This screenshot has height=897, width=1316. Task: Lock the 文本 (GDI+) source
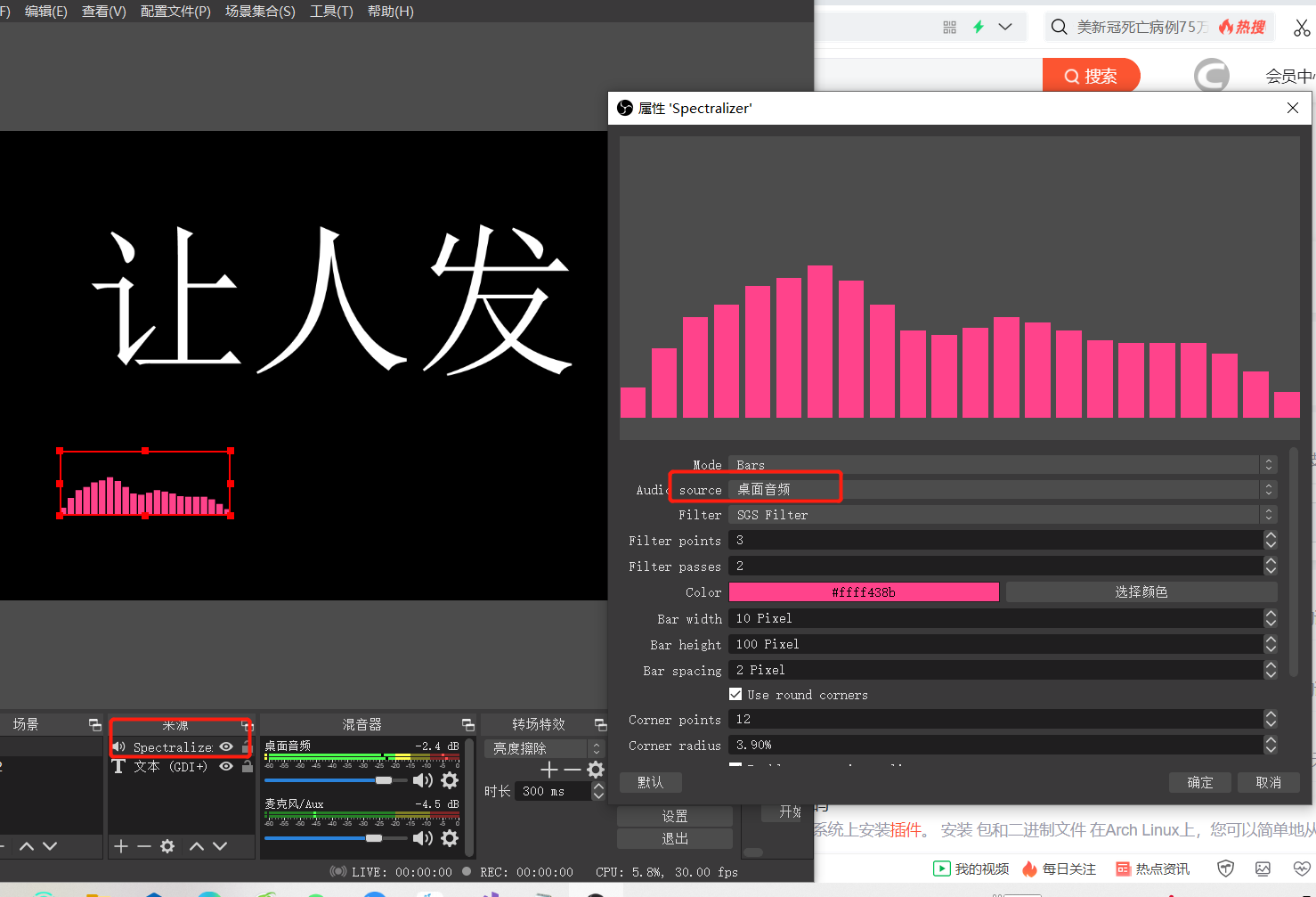tap(248, 766)
